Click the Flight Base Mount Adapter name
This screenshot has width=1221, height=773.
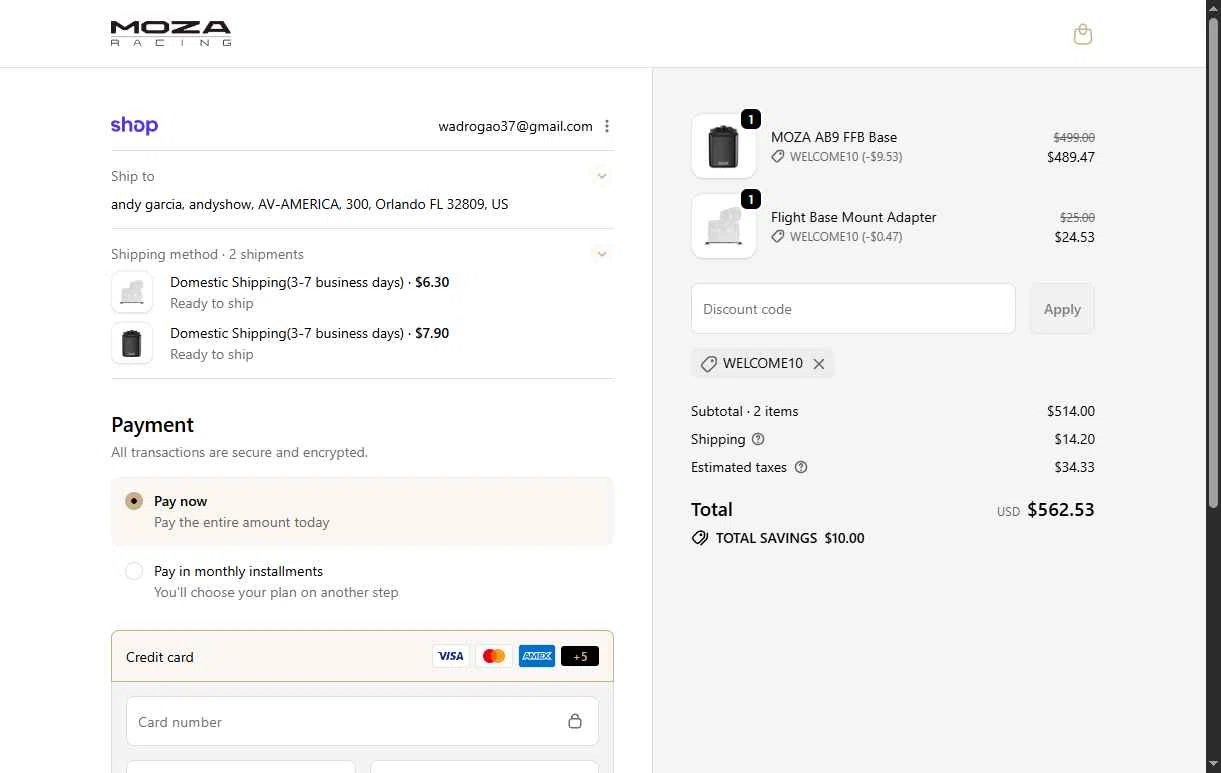point(854,217)
